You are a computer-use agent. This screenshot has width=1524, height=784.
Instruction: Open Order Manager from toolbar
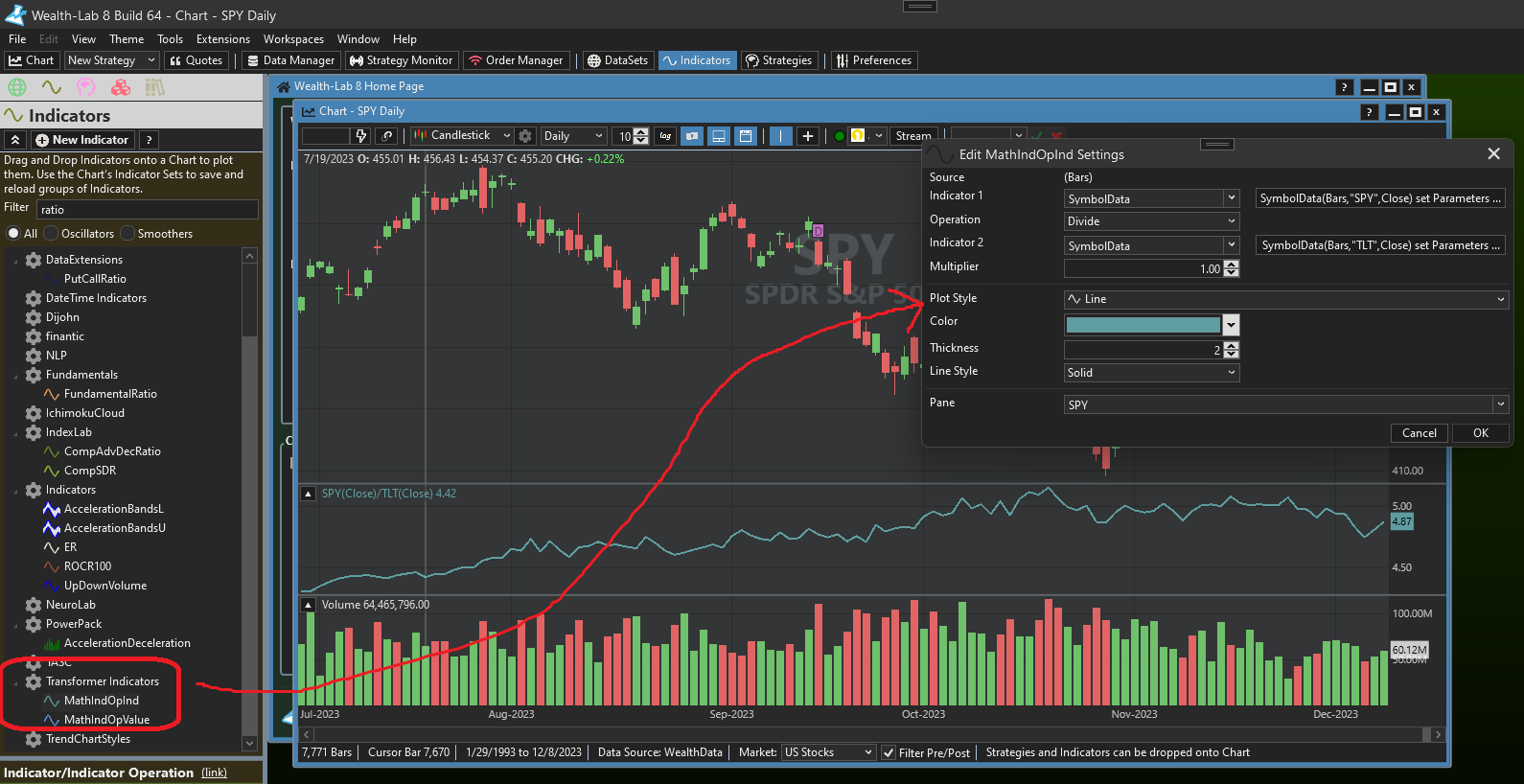(516, 60)
